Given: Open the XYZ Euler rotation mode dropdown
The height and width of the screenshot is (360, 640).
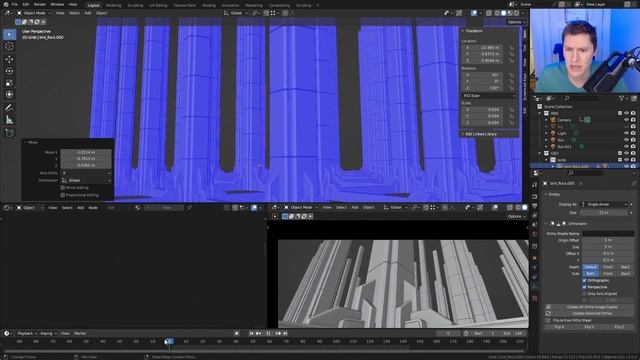Looking at the screenshot, I should point(489,96).
